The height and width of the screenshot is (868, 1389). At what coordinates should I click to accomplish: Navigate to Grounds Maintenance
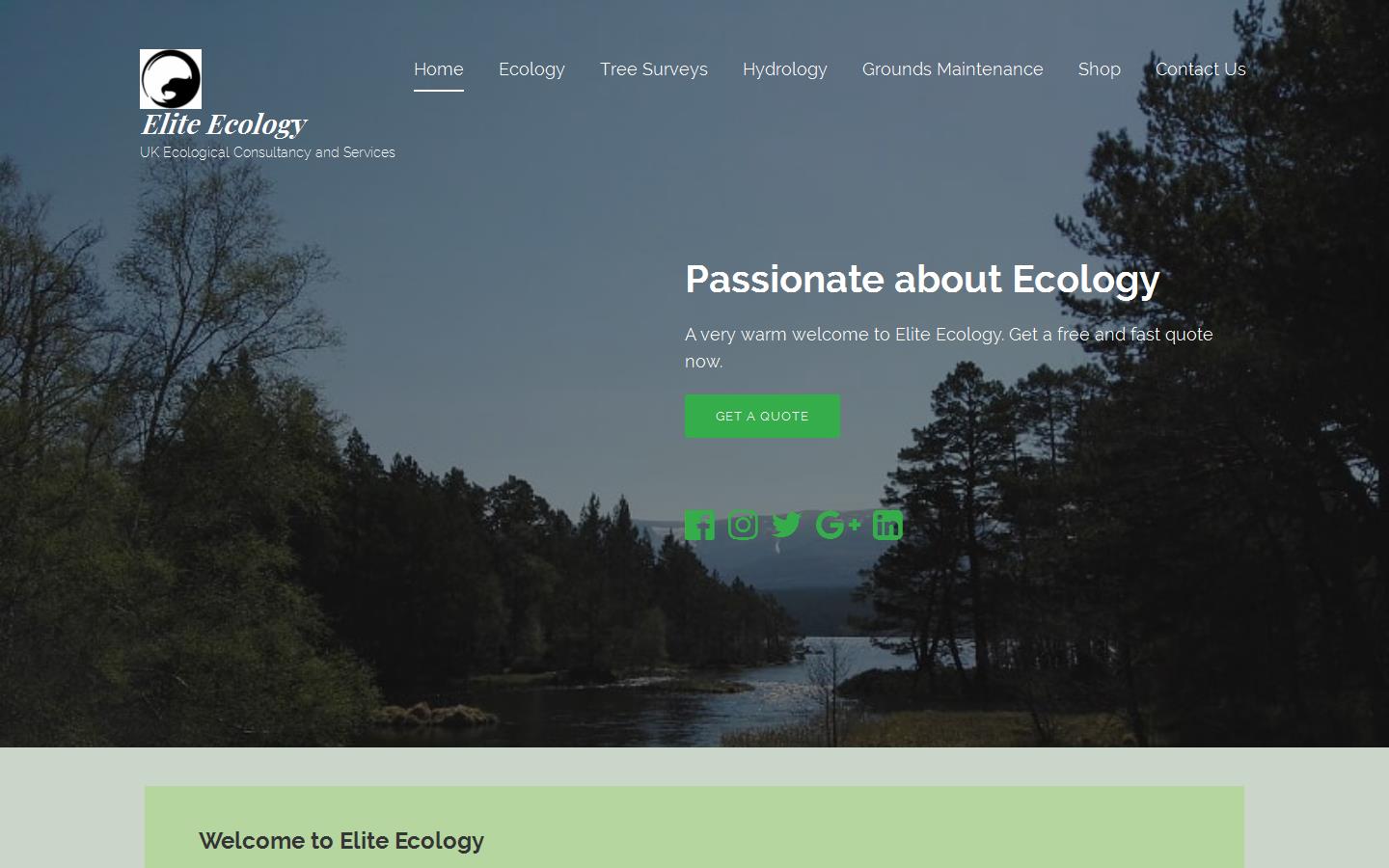coord(953,69)
